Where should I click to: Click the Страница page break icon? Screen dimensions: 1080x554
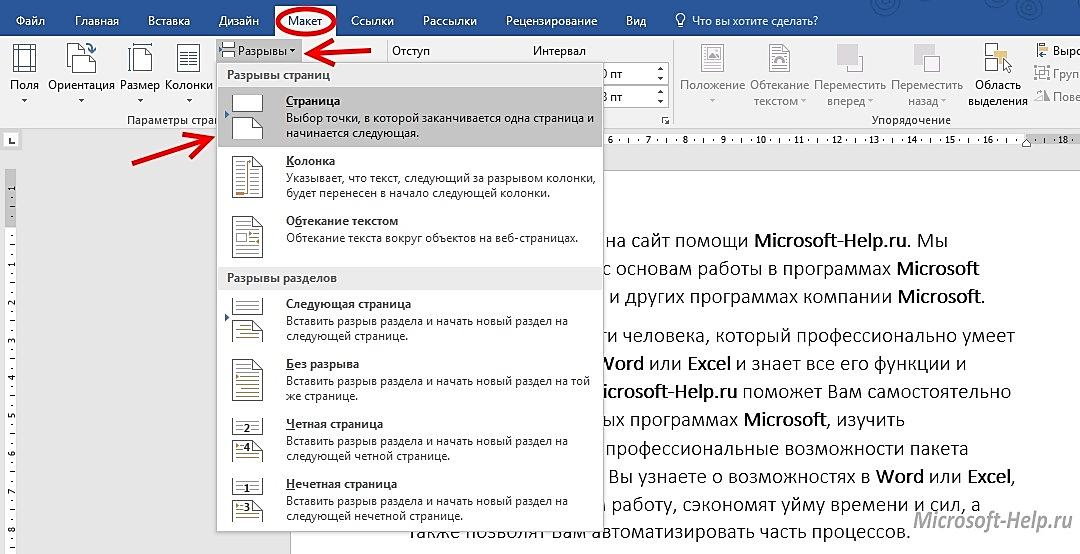[x=247, y=116]
